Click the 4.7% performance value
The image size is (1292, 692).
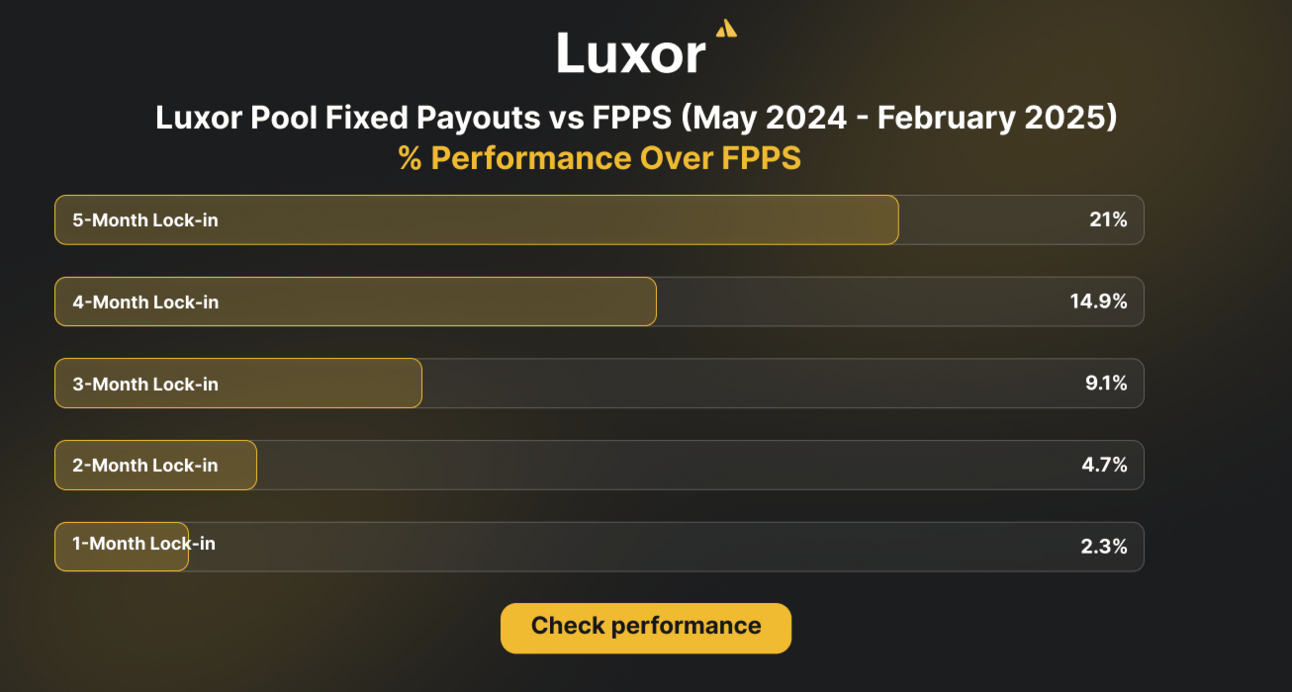1104,465
